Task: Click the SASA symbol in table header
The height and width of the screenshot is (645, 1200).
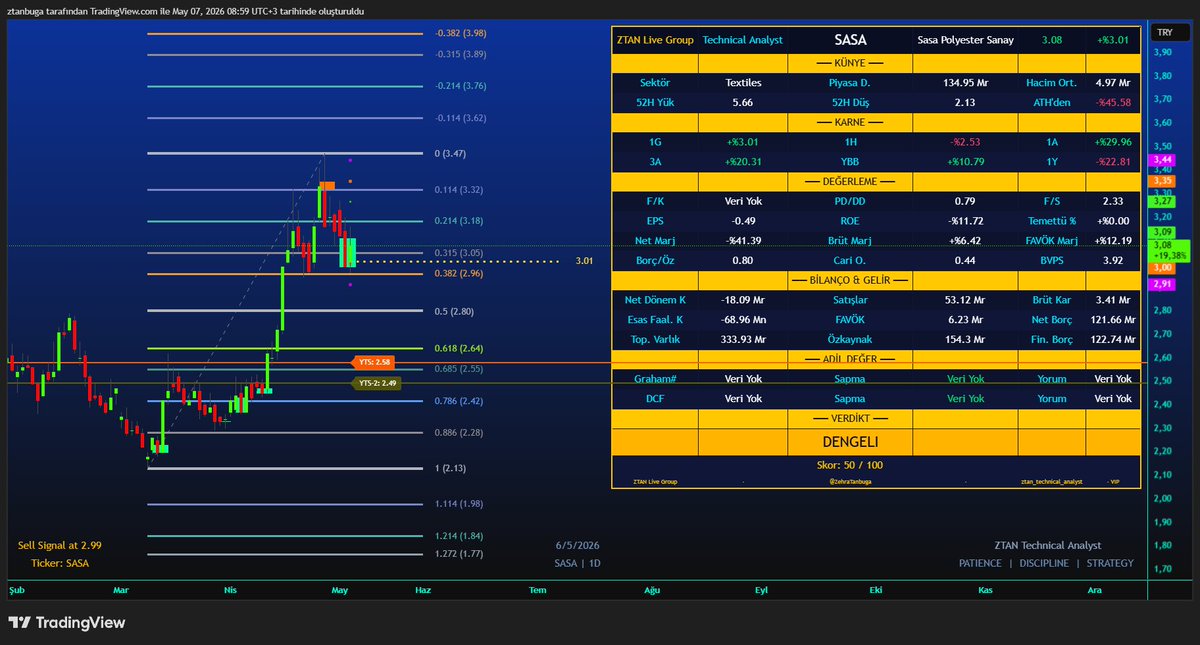Action: pos(849,40)
